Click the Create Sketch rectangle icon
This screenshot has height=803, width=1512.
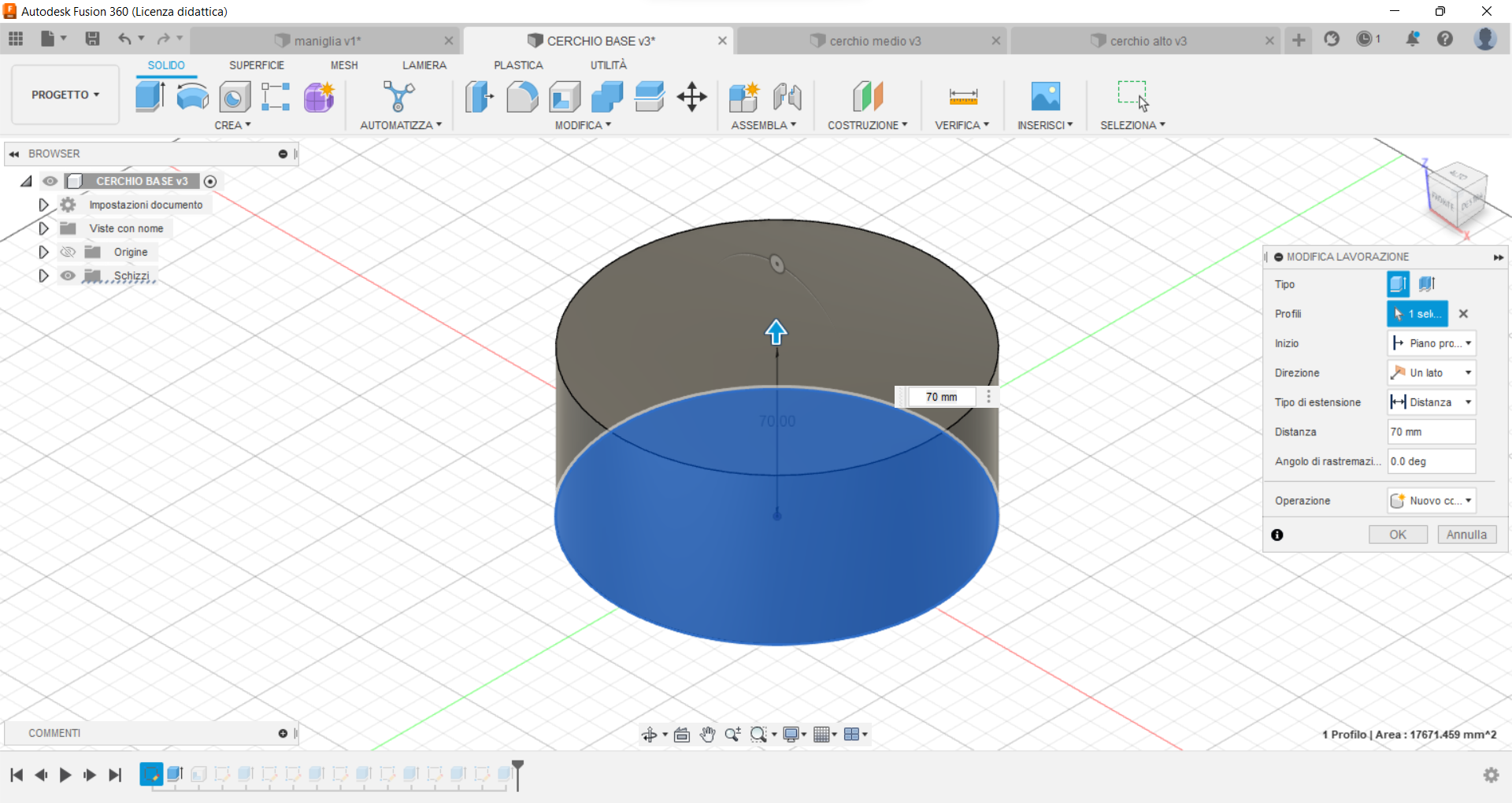click(276, 97)
